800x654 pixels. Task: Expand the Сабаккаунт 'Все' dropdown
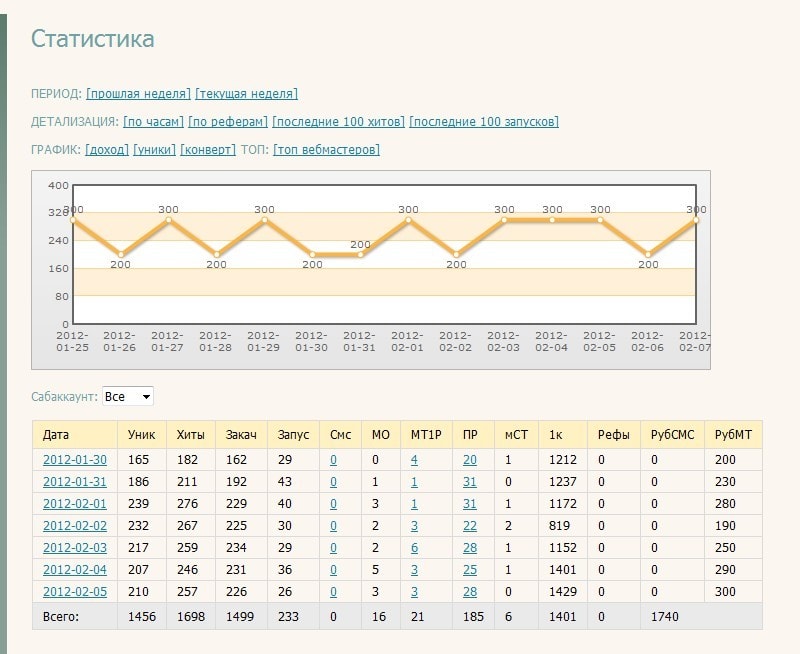tap(128, 397)
